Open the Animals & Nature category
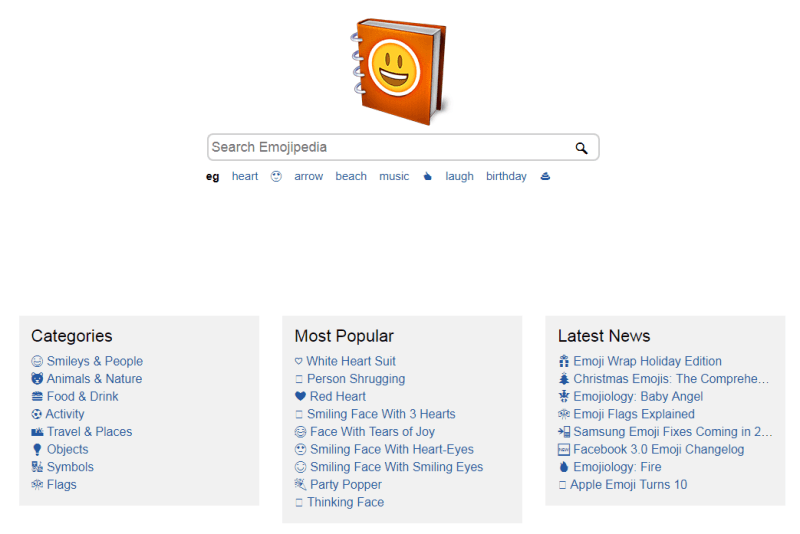 point(94,379)
